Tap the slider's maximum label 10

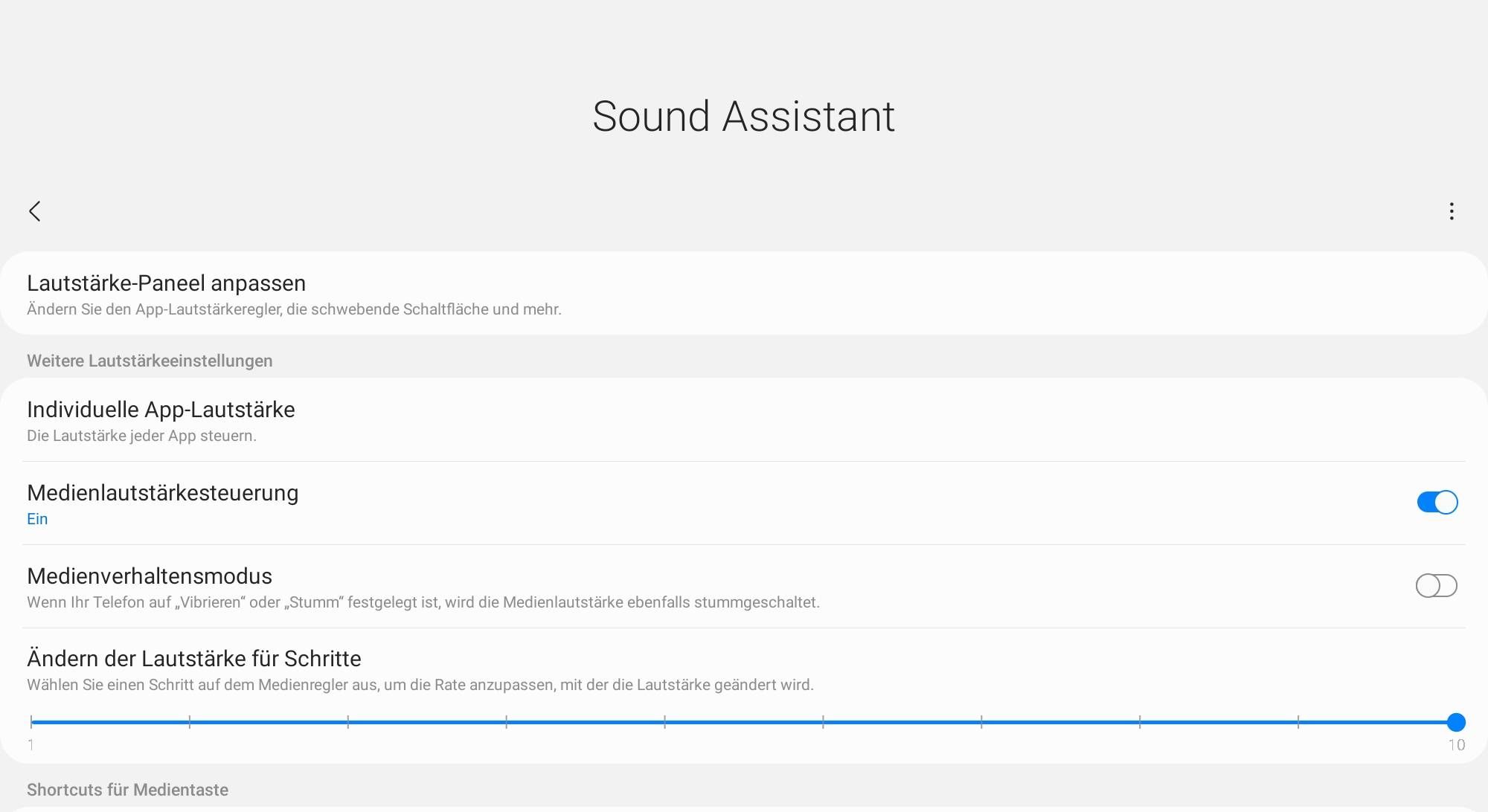click(x=1456, y=745)
